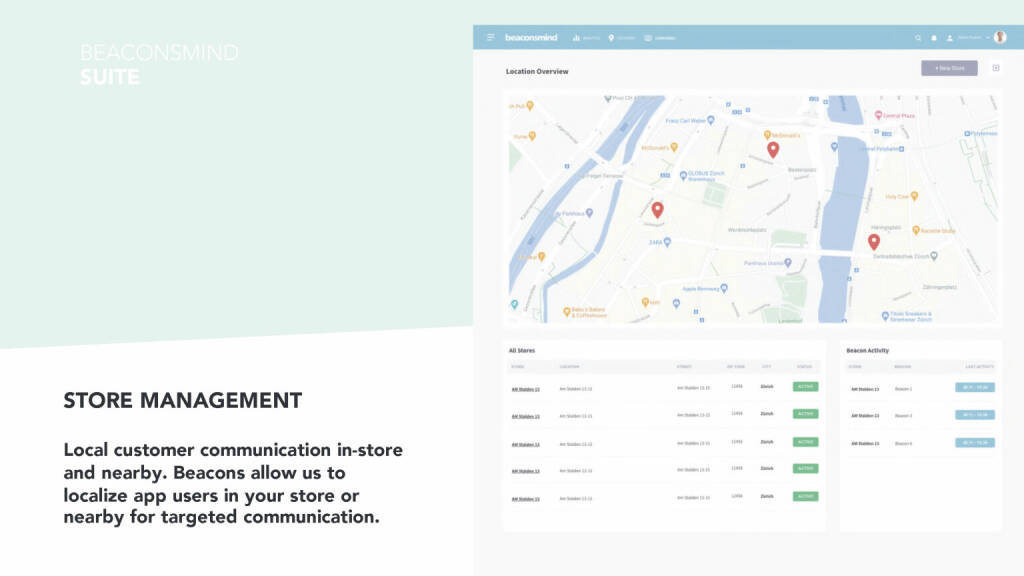Click the square icon beside New Store
Viewport: 1024px width, 576px height.
[995, 68]
